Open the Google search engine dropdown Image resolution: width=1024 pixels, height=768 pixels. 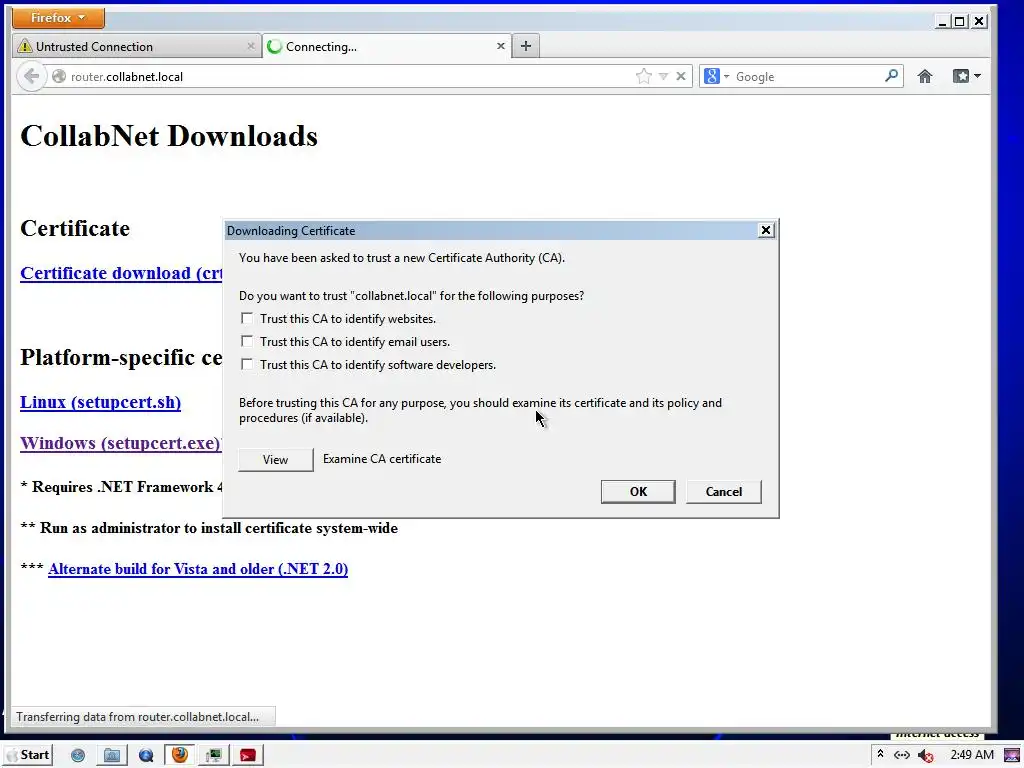pyautogui.click(x=716, y=76)
